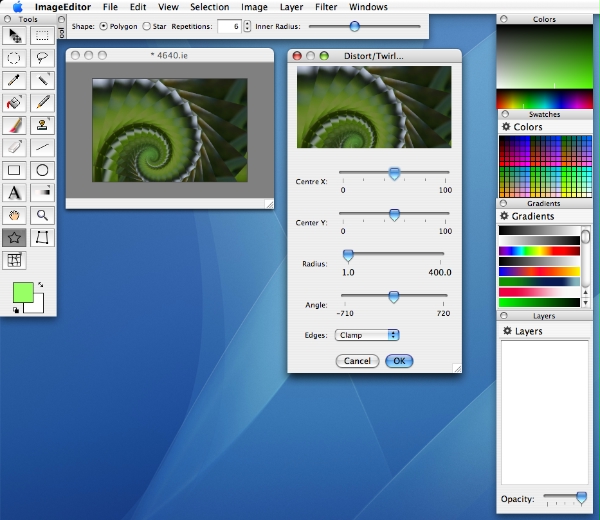Select the Pencil drawing tool
Screen dimensions: 600x520
(43, 102)
